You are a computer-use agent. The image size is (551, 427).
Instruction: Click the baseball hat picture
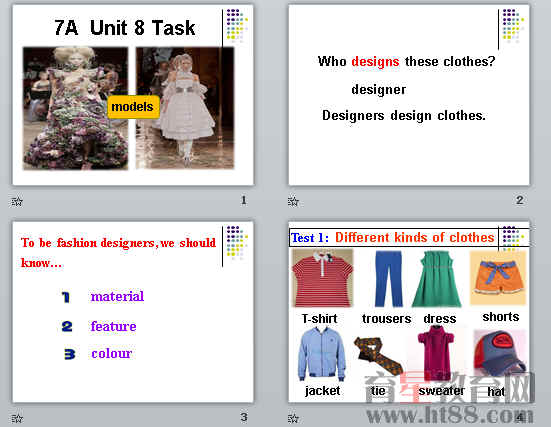coord(499,354)
